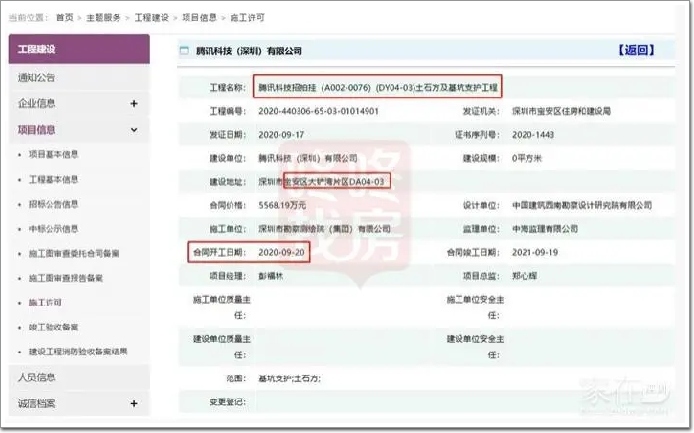Click the plus icon next to 企业信息
Viewport: 694px width, 433px height.
(x=134, y=104)
